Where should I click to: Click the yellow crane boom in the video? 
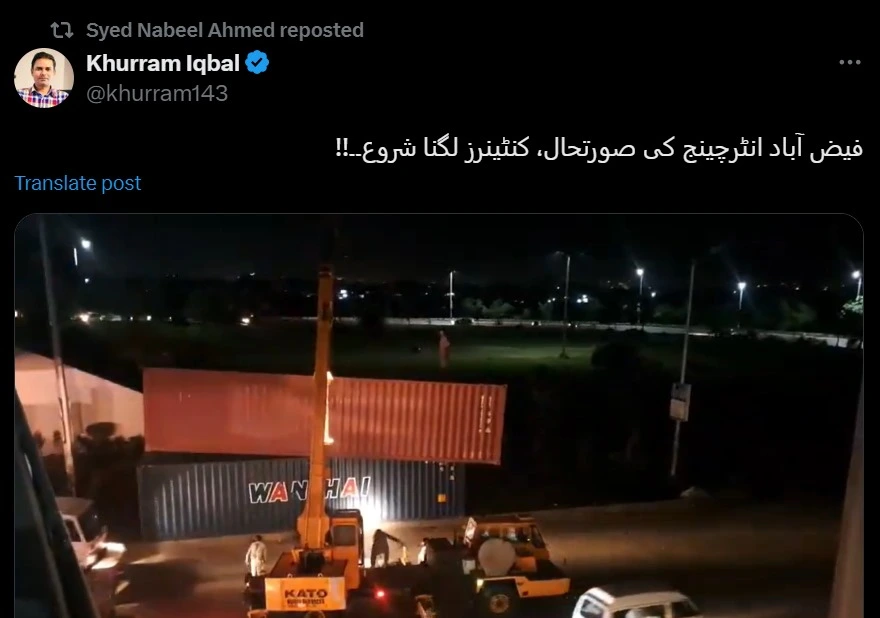click(x=322, y=393)
